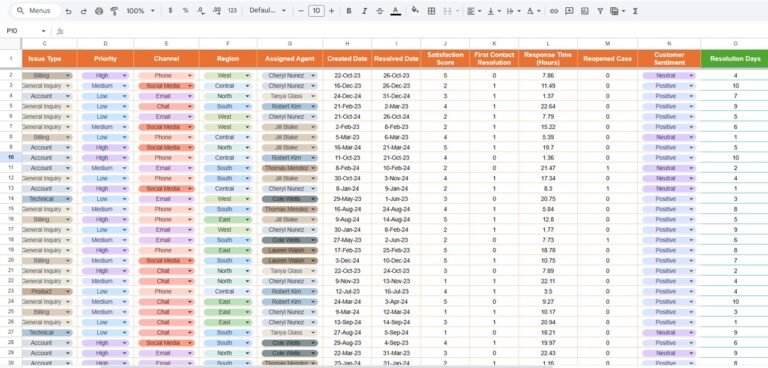Open row 19 agent Lauren Walsh dropdown
The width and height of the screenshot is (768, 368).
(x=313, y=250)
